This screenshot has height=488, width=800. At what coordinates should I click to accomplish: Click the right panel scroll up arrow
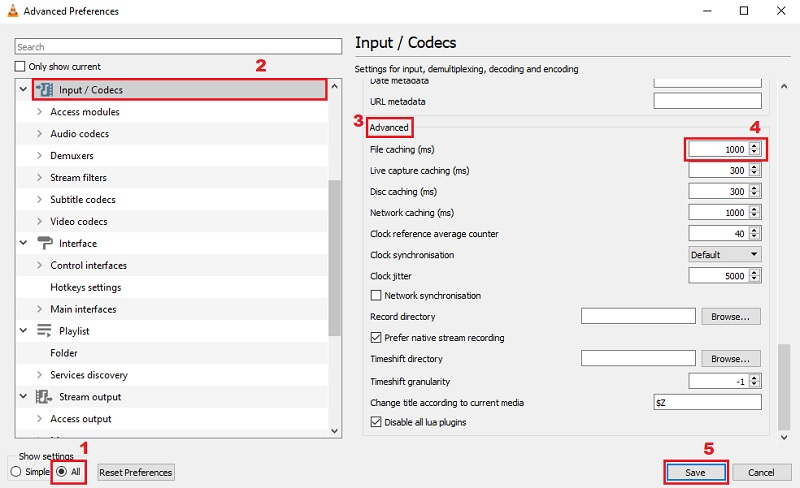pyautogui.click(x=784, y=87)
